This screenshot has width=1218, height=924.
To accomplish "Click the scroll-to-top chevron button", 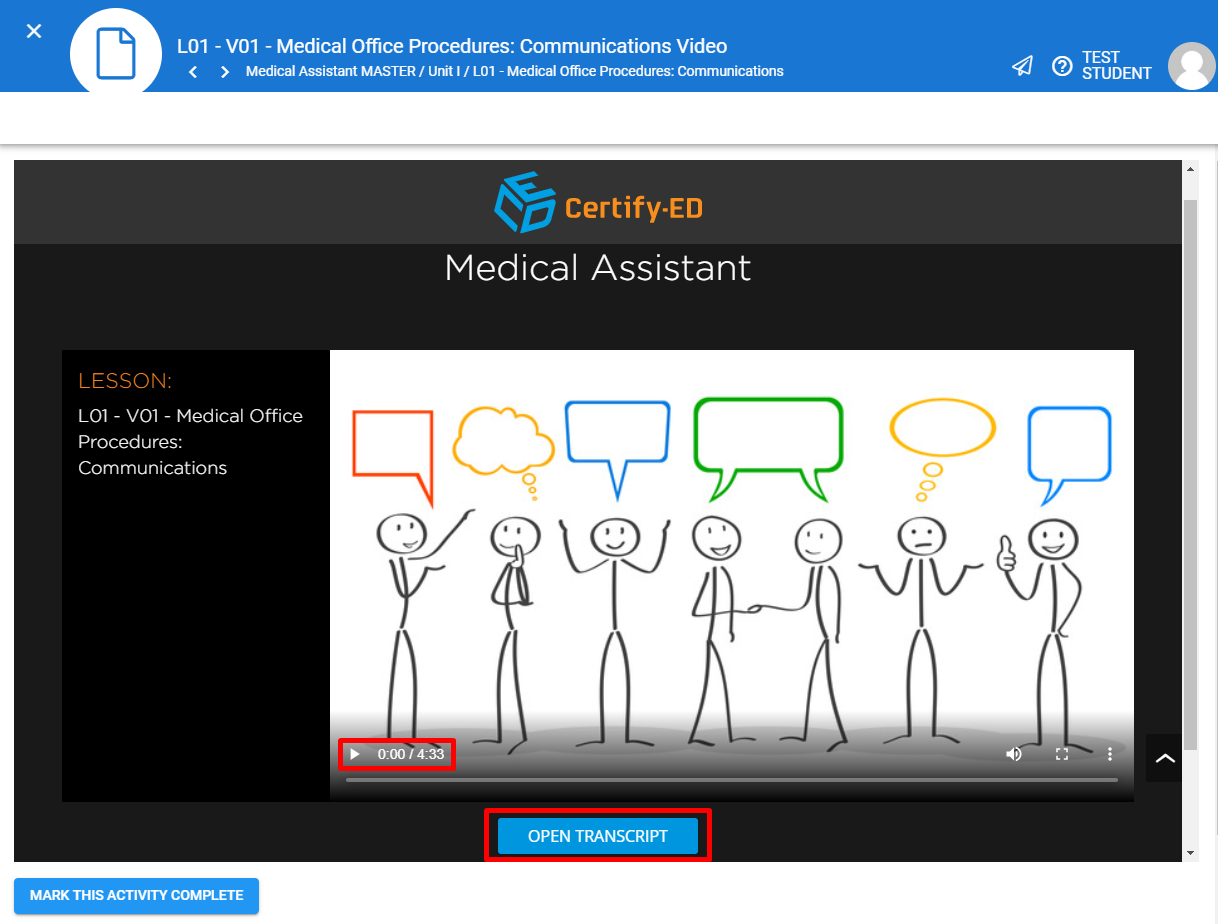I will [x=1165, y=758].
